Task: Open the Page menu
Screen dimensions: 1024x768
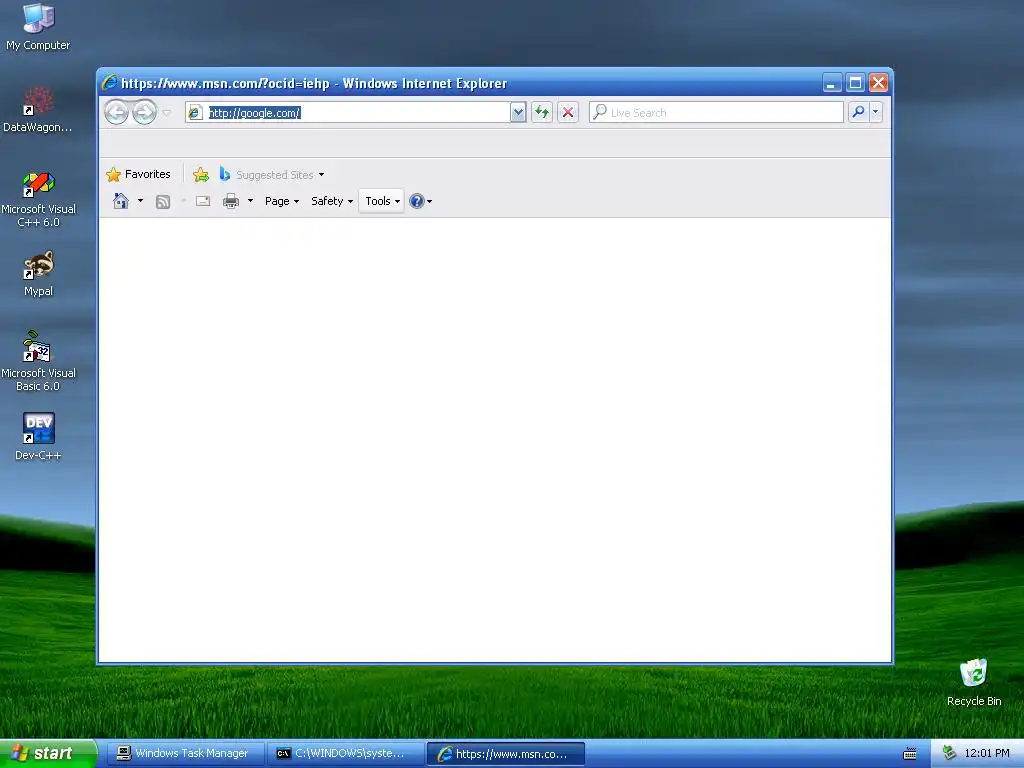Action: click(281, 201)
